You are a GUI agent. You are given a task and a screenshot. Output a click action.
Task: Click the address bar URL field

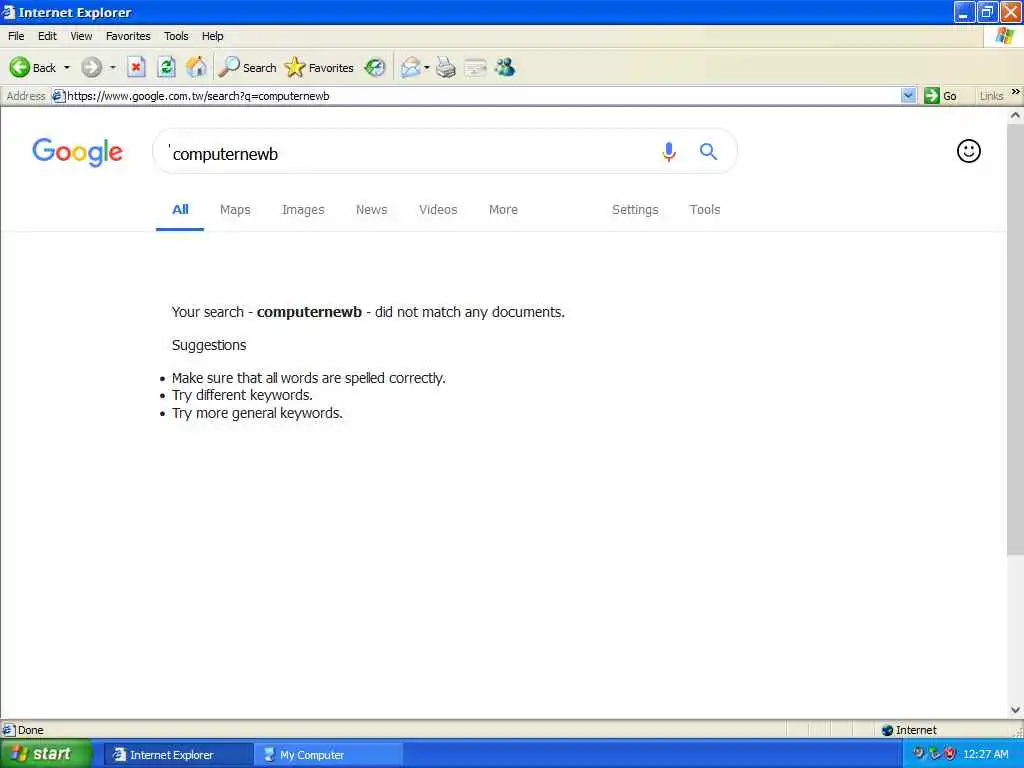point(483,96)
